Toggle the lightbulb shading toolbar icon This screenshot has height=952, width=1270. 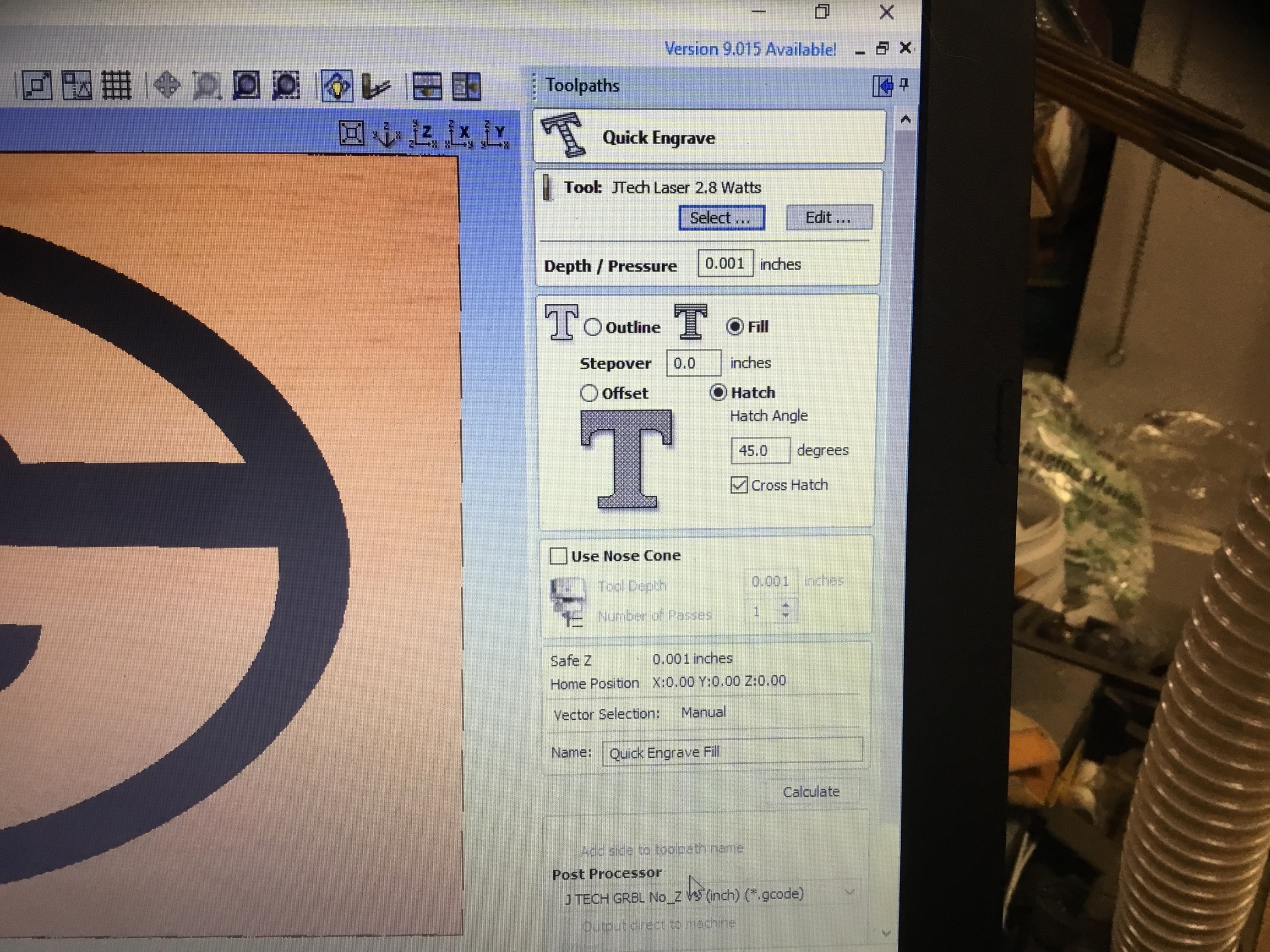click(x=337, y=86)
